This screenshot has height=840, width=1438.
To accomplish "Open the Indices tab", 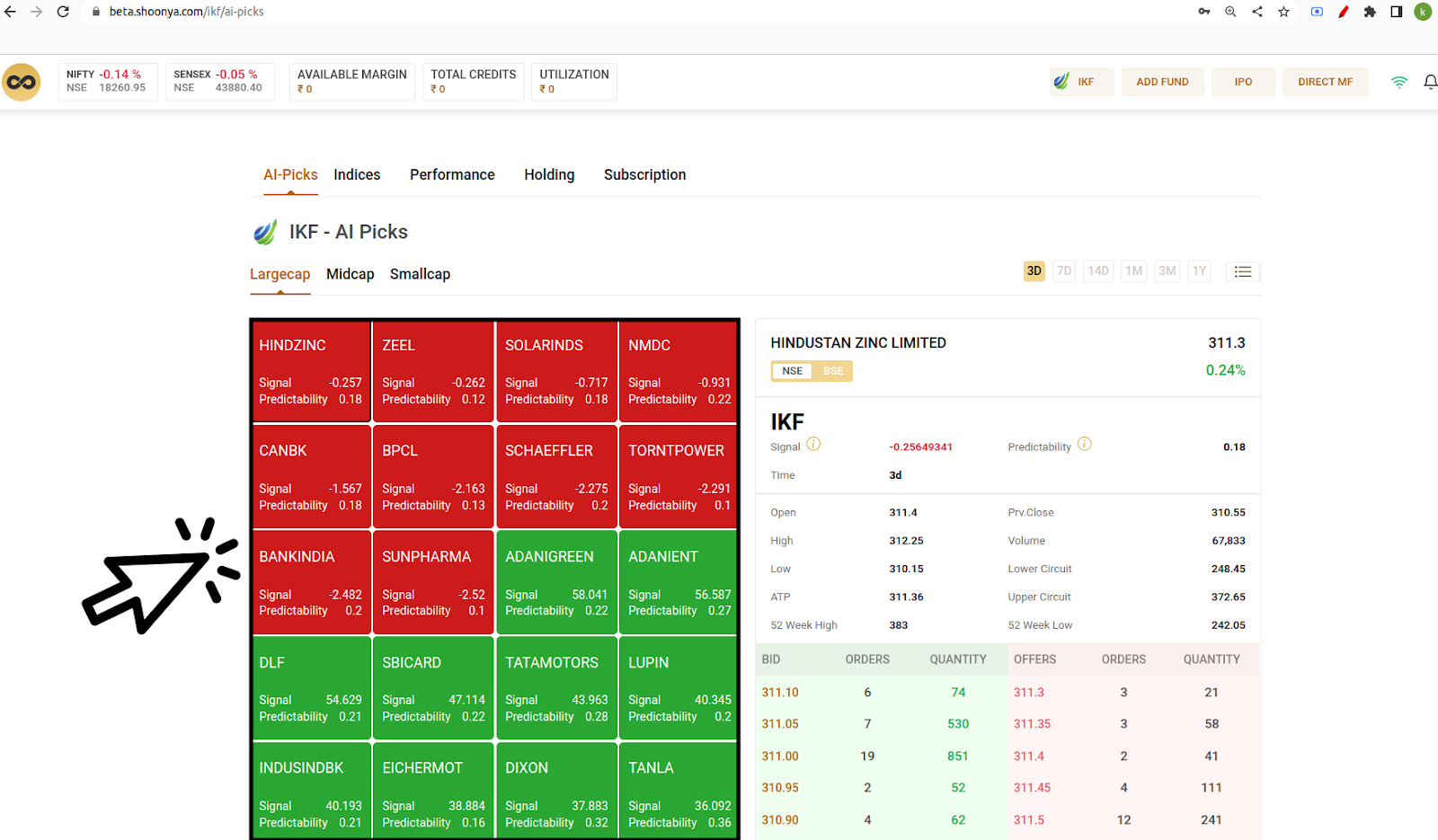I will coord(357,175).
